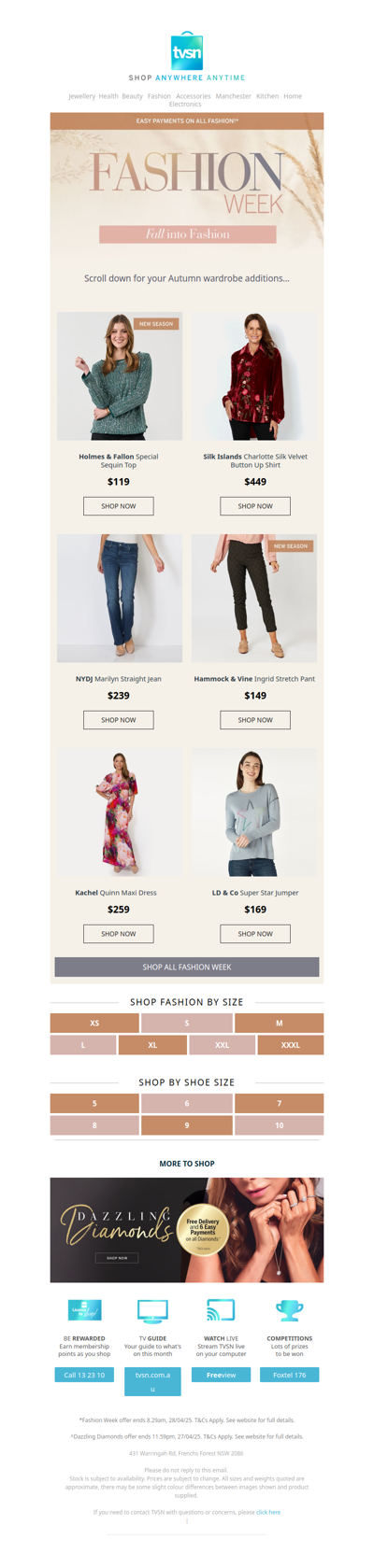This screenshot has width=374, height=1568.
Task: Follow the 'click here' contact link
Action: click(268, 1512)
